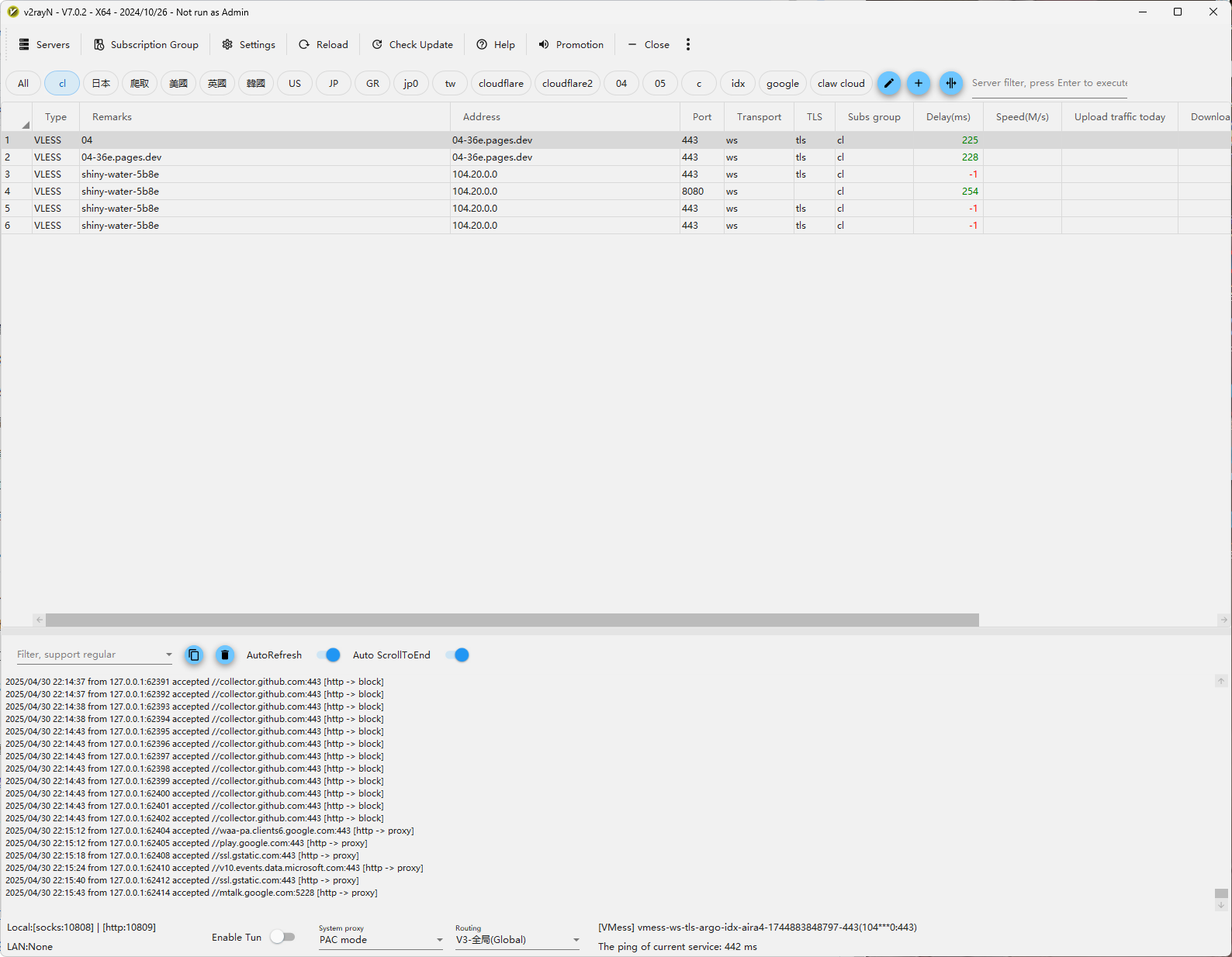This screenshot has width=1232, height=957.
Task: Turn on the Enable Tun switch
Action: 282,937
